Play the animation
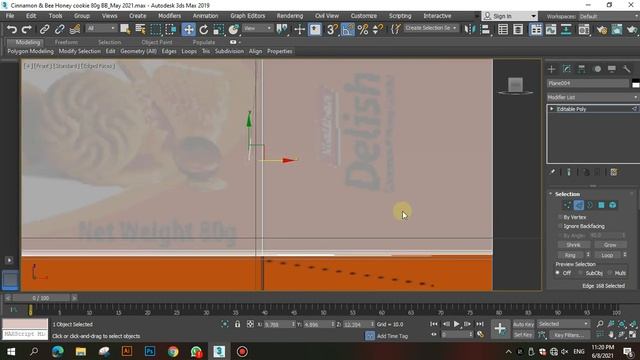Screen dimensions: 640x360 point(456,324)
